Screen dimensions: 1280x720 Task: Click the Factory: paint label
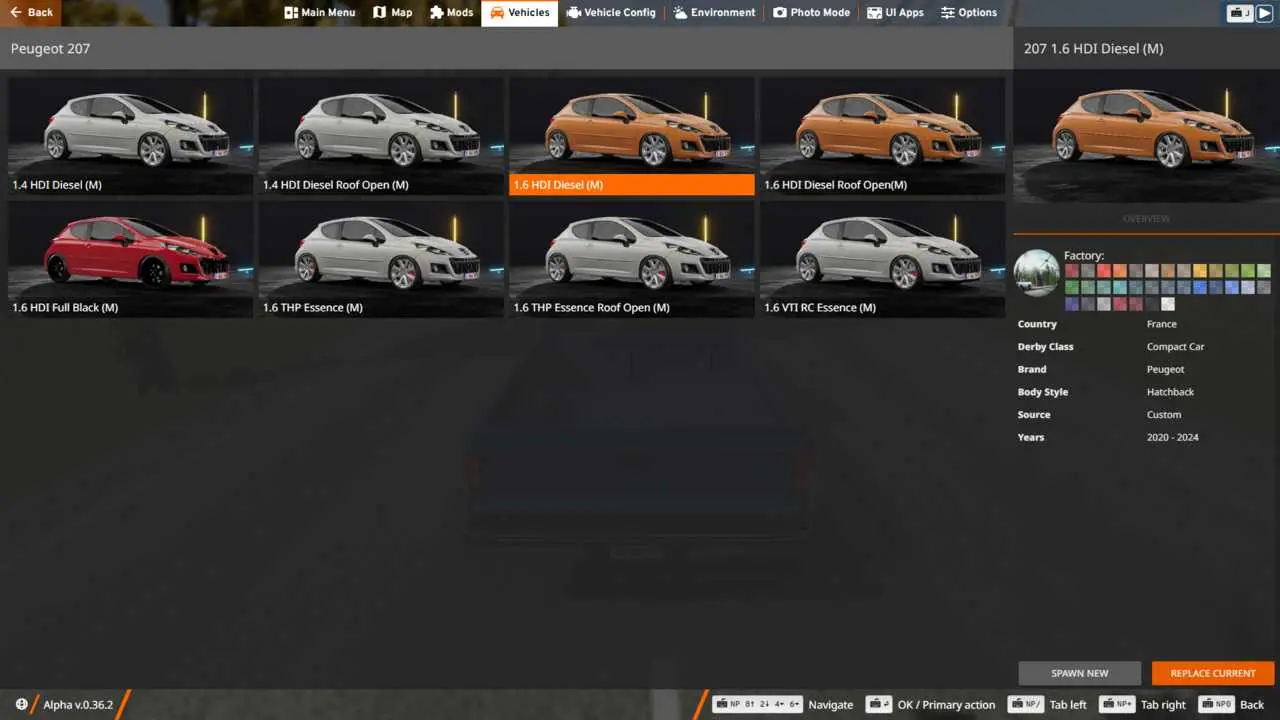(1084, 256)
